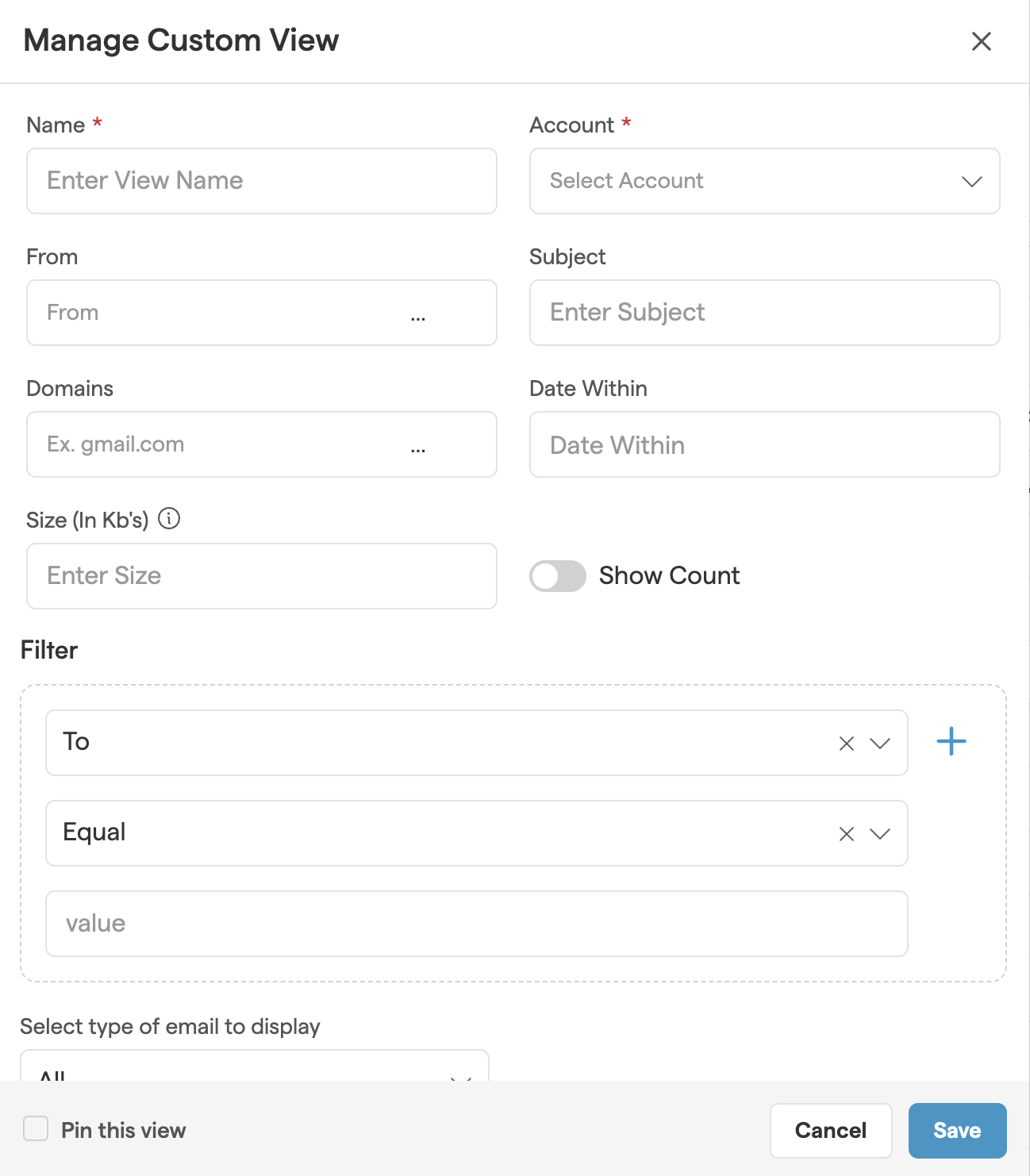The height and width of the screenshot is (1176, 1030).
Task: Expand the 'To' filter field dropdown
Action: click(880, 744)
